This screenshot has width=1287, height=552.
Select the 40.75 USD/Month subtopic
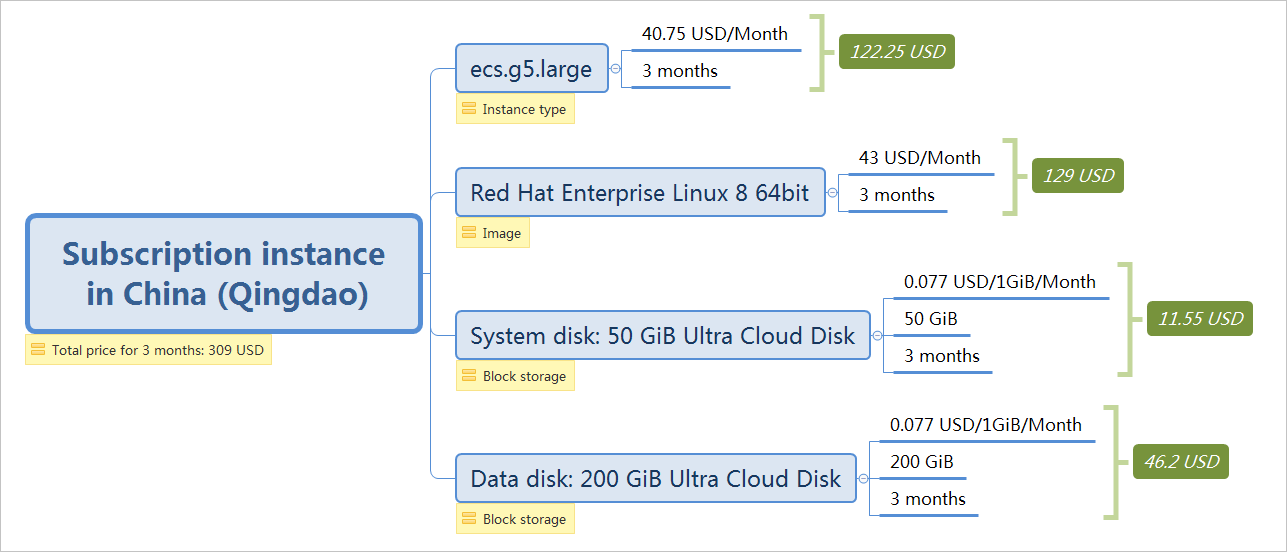coord(715,34)
